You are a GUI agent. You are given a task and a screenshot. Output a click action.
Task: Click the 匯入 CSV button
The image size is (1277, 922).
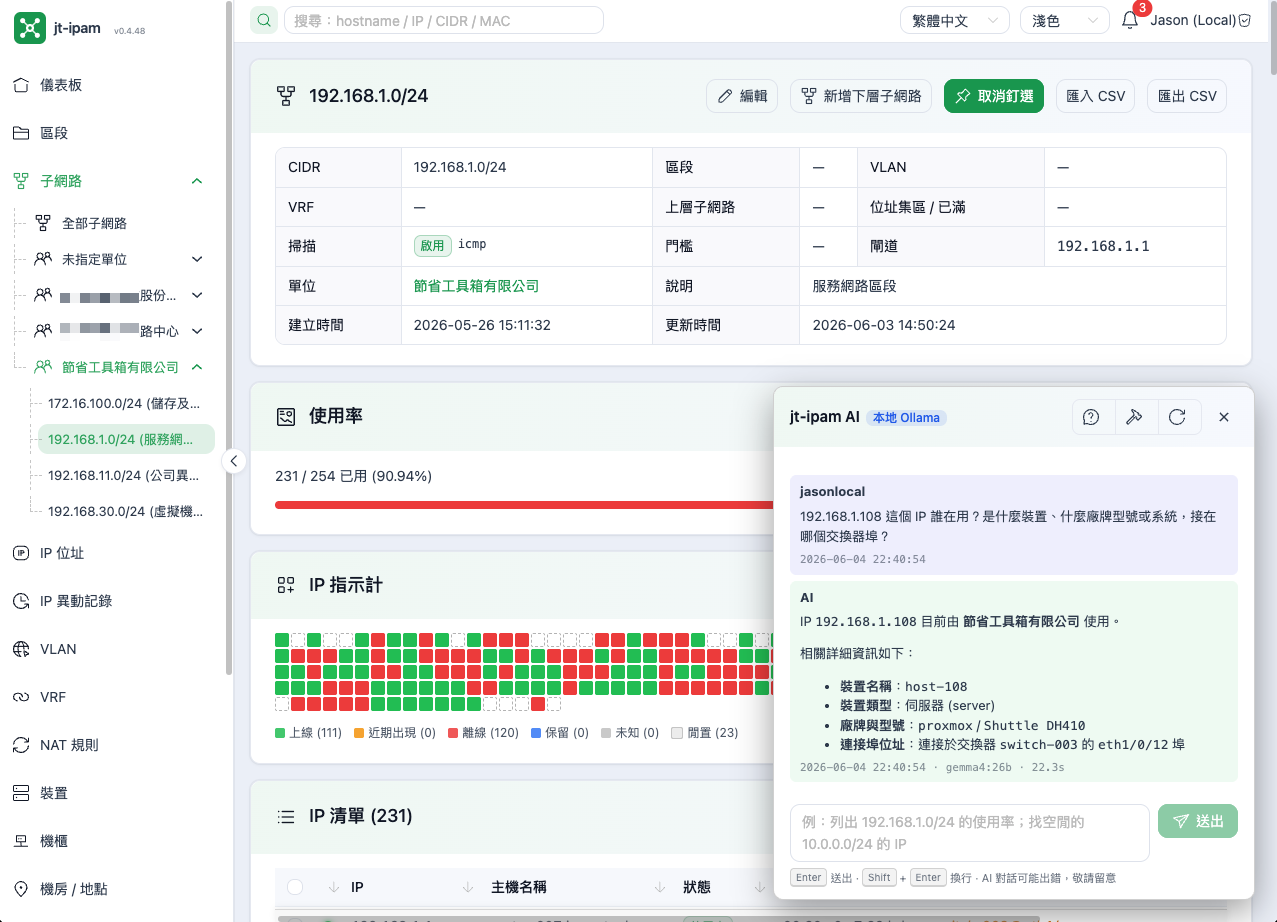pyautogui.click(x=1096, y=96)
